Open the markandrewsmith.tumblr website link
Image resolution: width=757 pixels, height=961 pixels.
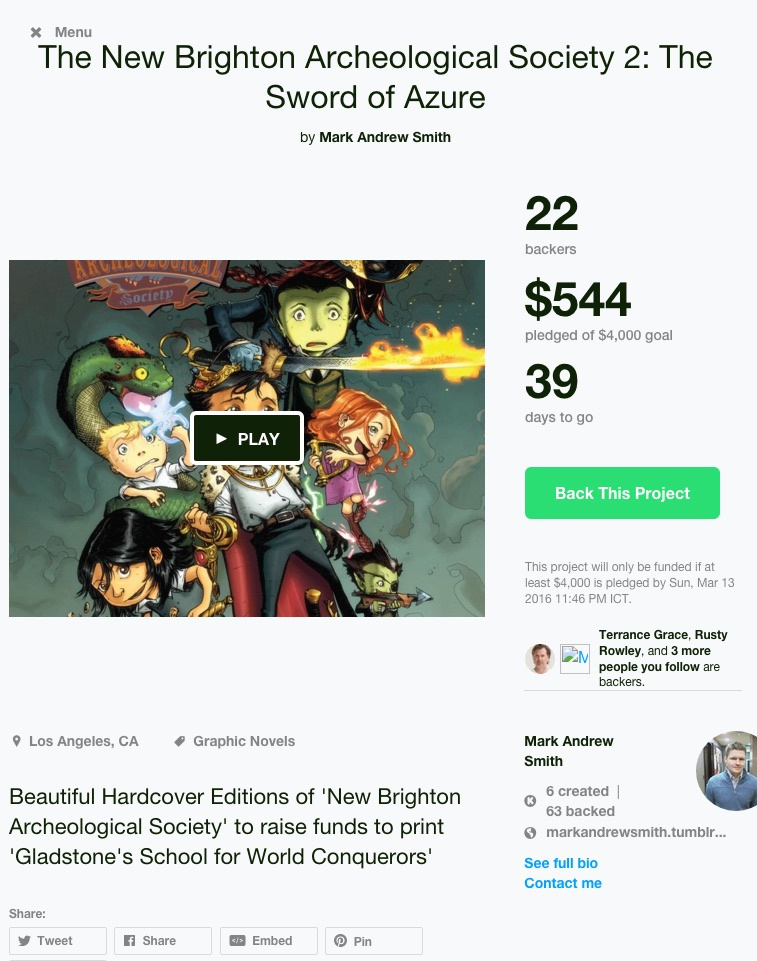636,832
